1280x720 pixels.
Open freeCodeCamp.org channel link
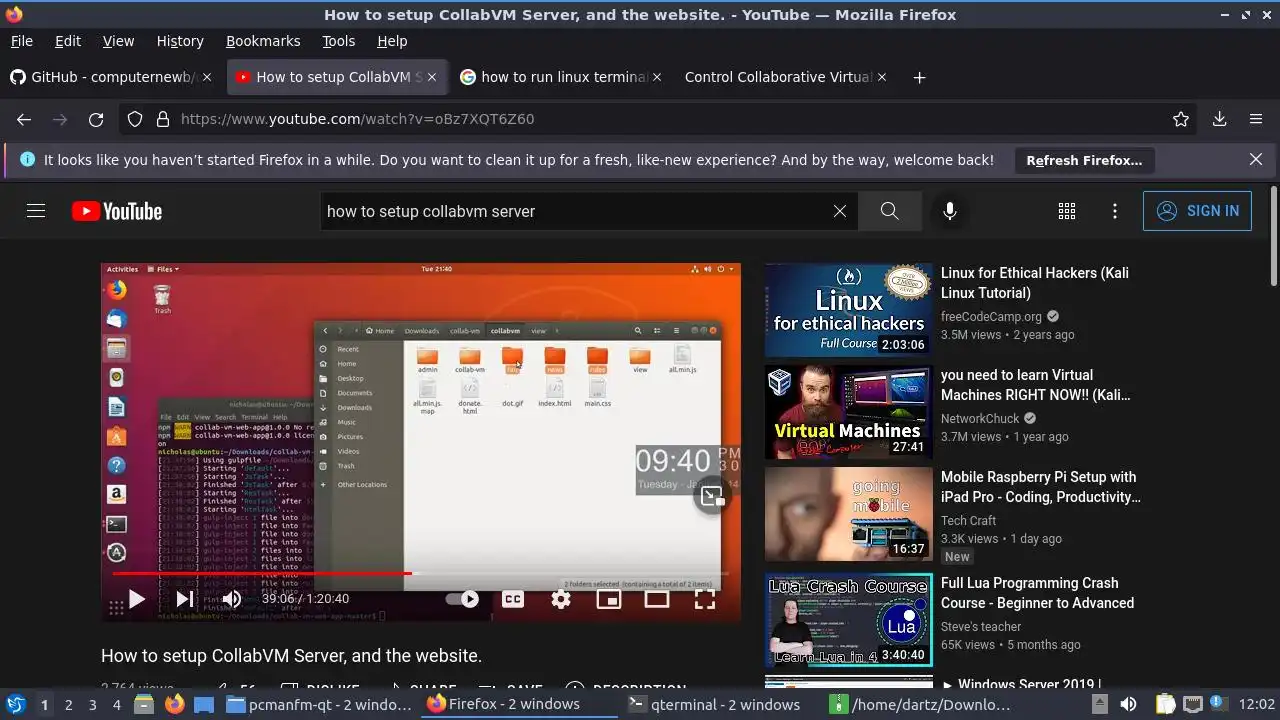(x=991, y=316)
